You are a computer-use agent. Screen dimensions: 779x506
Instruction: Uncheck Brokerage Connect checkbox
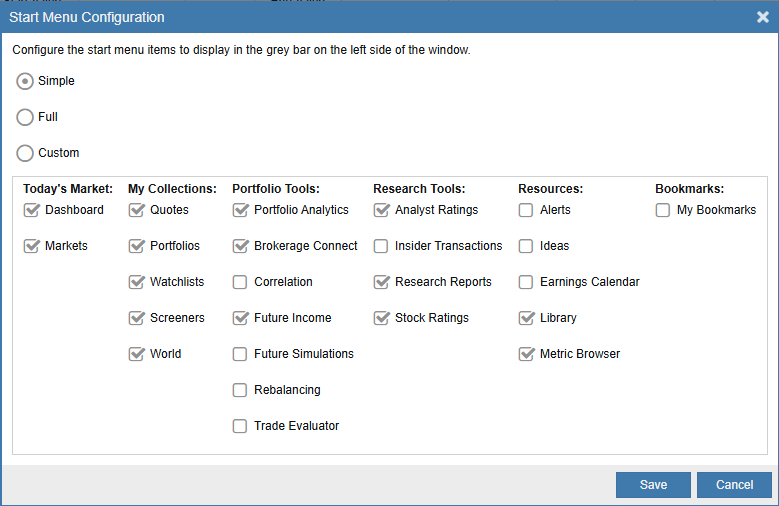pos(240,246)
